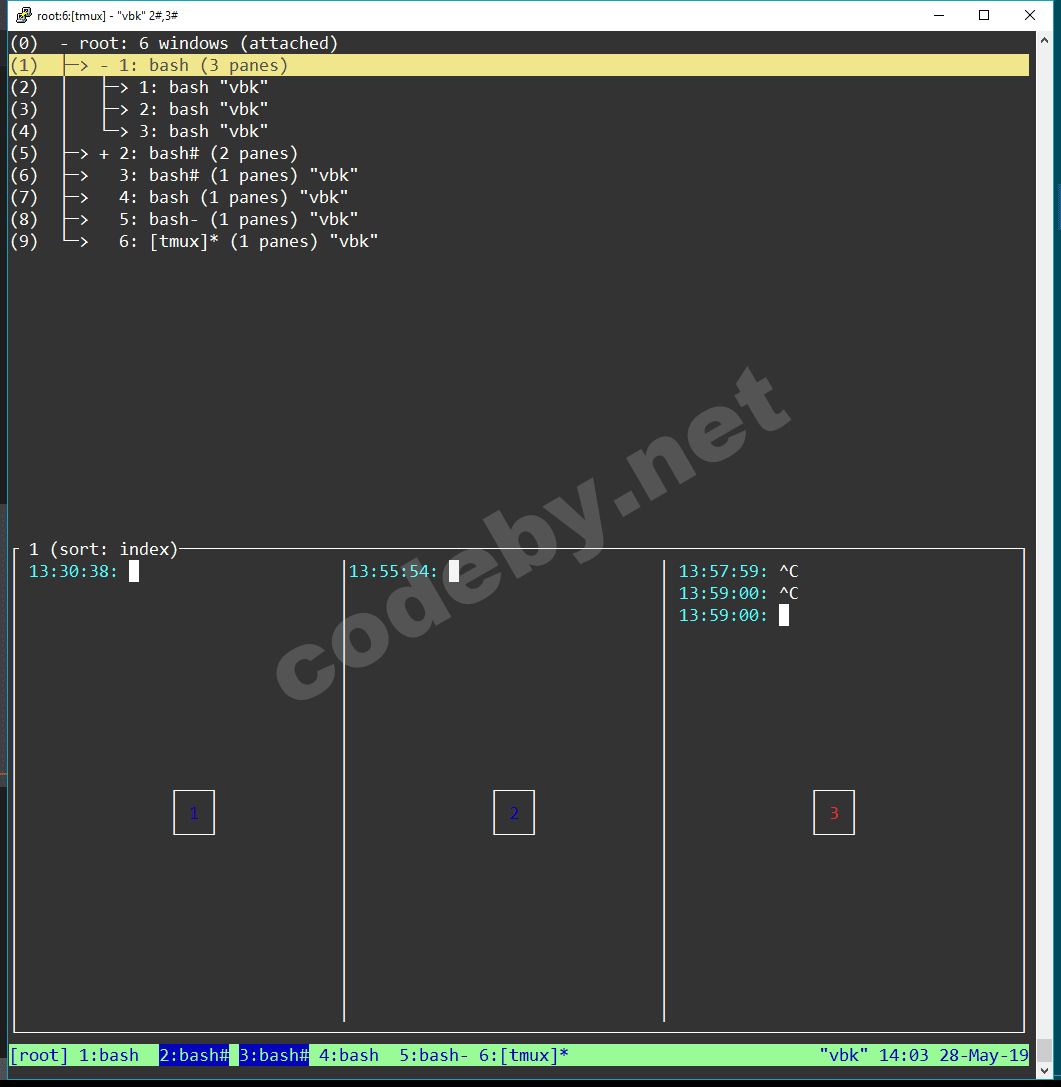
Task: Choose window '6: [tmux]* (1 panes)' row
Action: pyautogui.click(x=248, y=242)
